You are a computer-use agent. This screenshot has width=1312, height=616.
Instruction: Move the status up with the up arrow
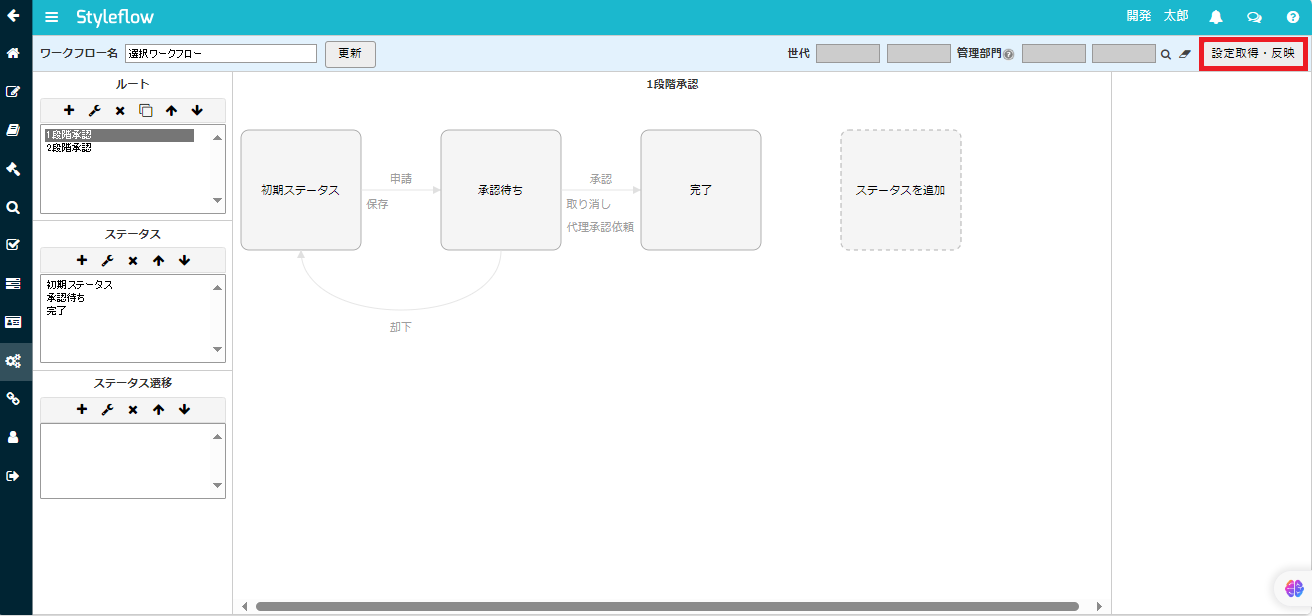(158, 260)
